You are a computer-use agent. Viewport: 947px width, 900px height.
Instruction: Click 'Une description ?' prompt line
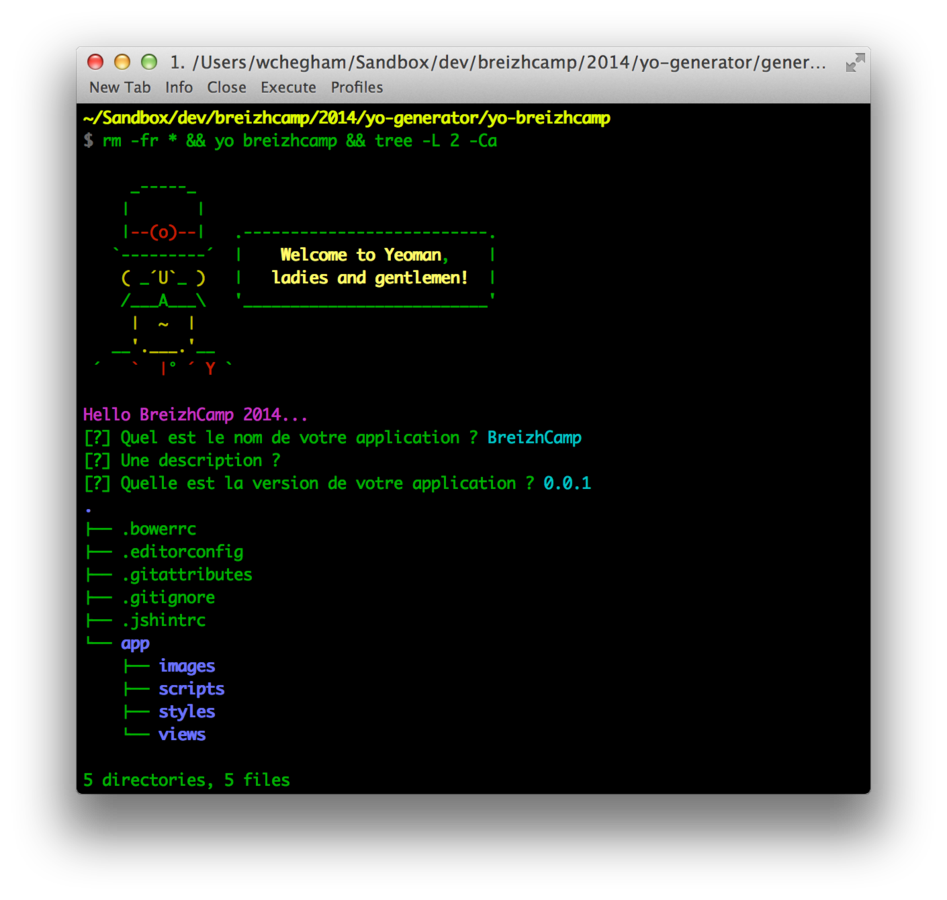coord(182,461)
